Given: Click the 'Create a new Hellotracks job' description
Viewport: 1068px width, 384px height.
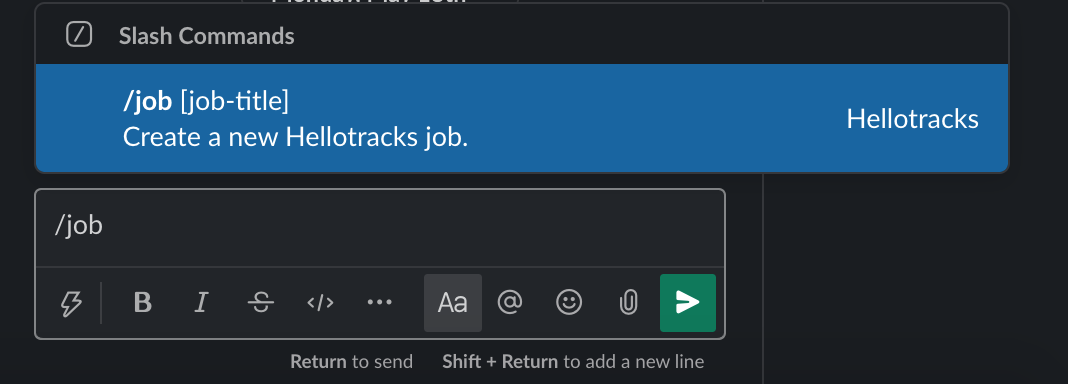Looking at the screenshot, I should point(296,137).
